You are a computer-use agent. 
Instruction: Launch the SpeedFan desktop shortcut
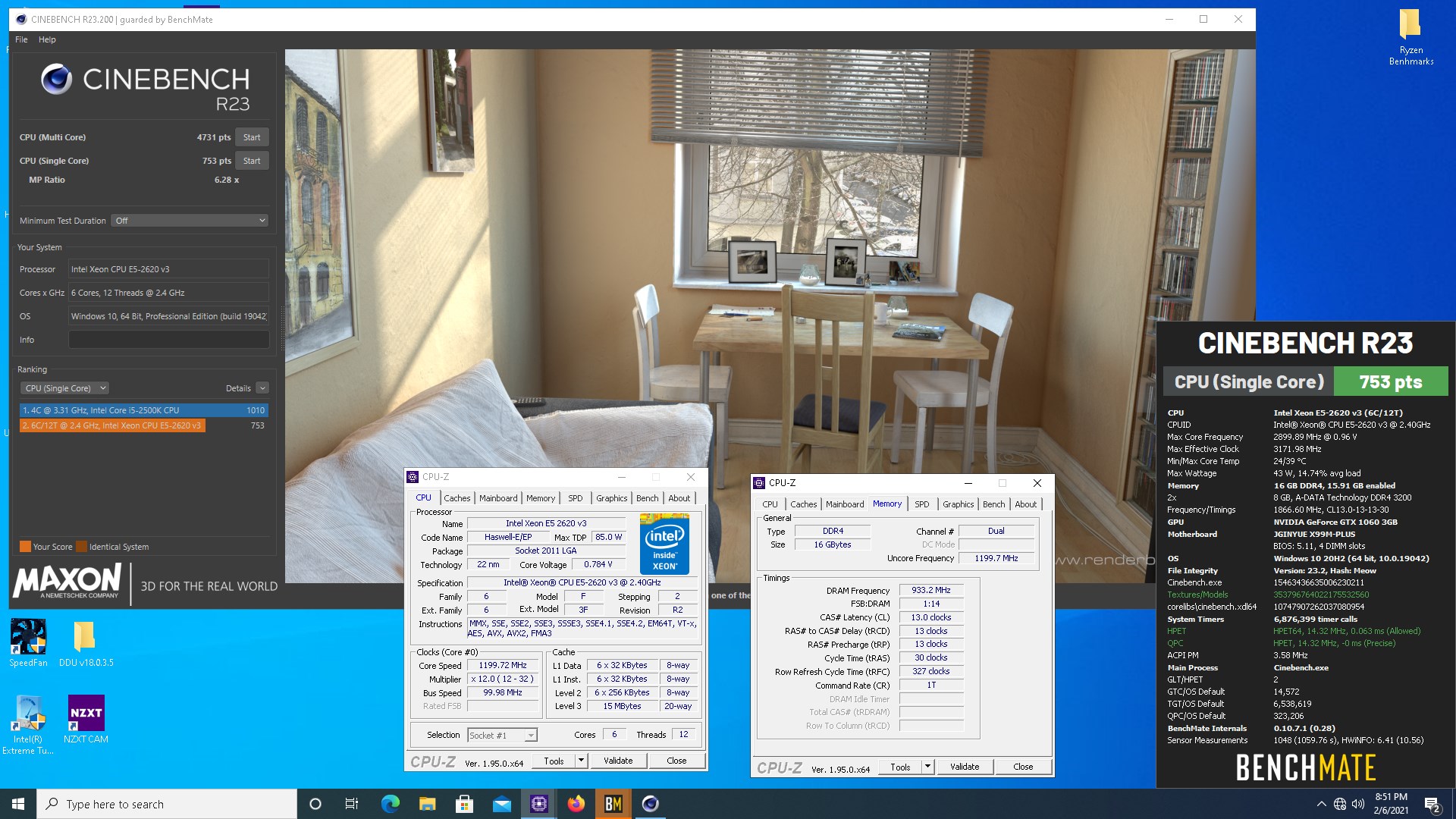[x=28, y=642]
